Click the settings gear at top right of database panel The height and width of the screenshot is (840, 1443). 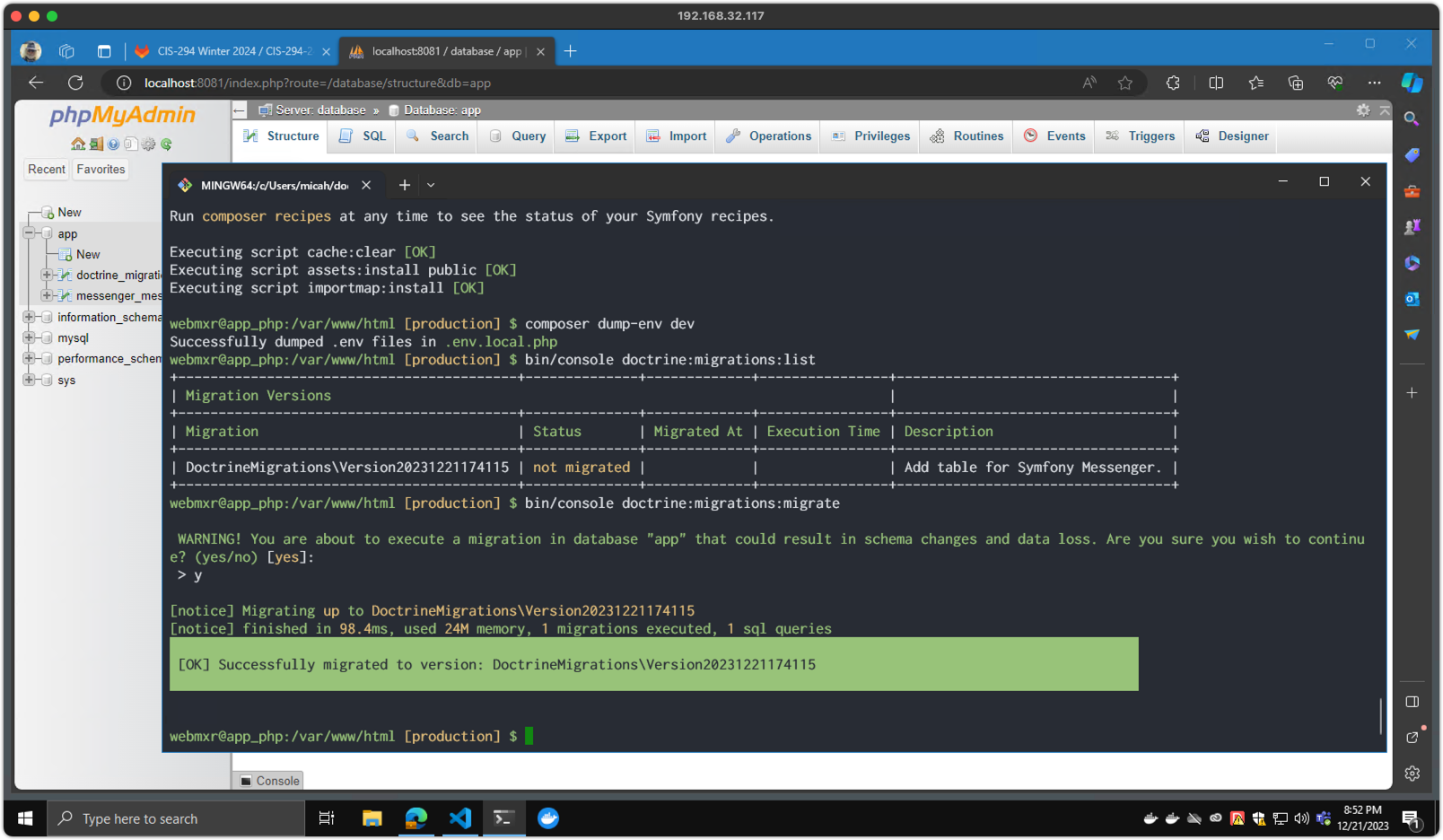pos(1363,110)
